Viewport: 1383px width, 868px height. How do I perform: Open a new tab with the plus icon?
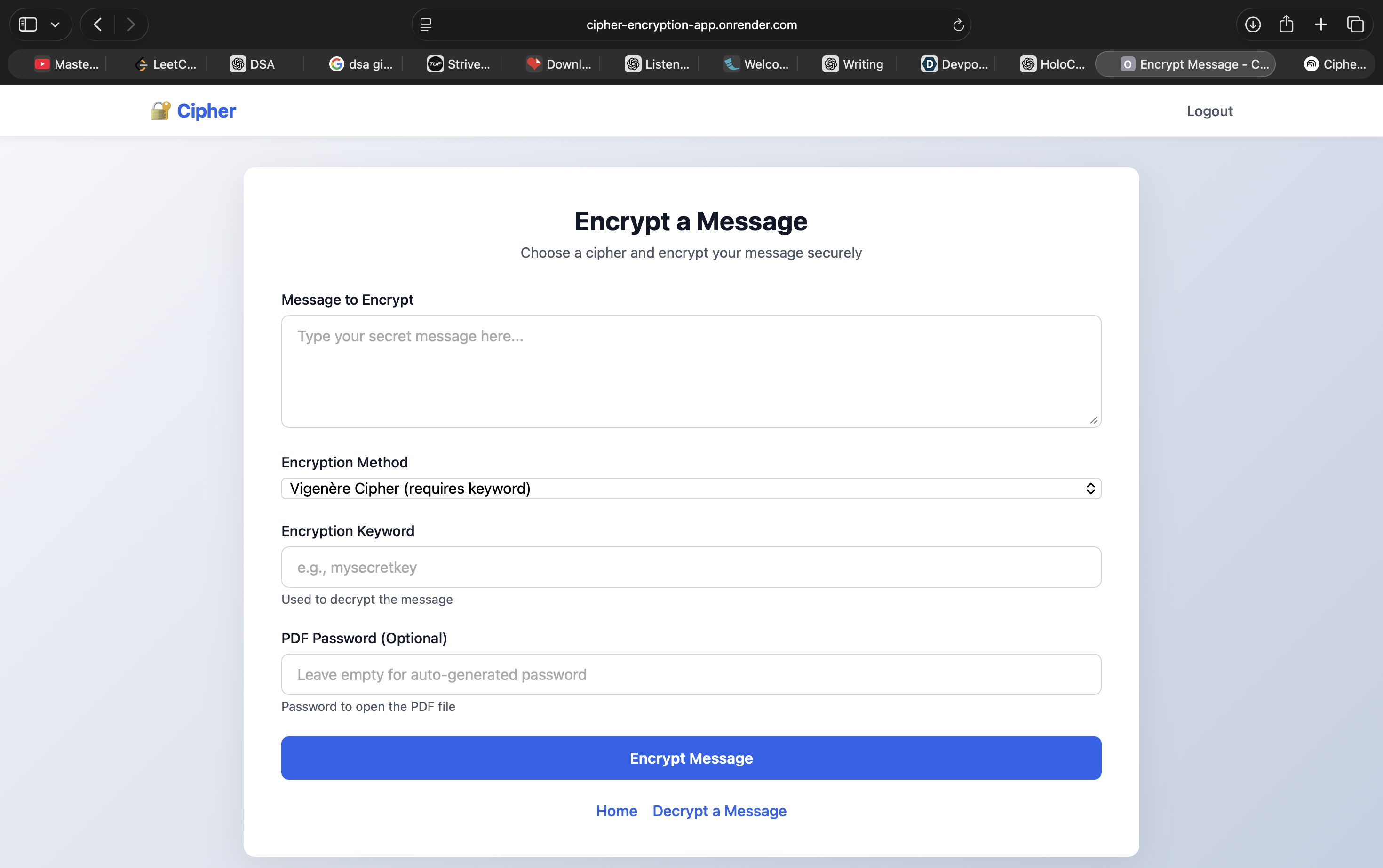click(1321, 24)
